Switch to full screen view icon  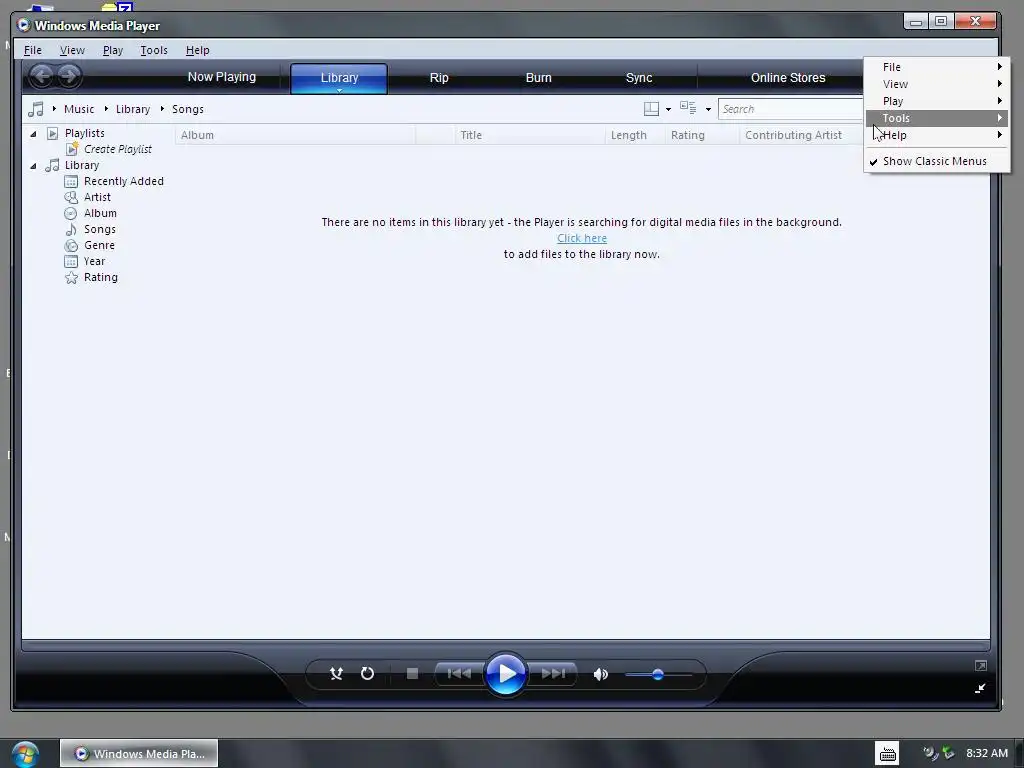pyautogui.click(x=980, y=665)
